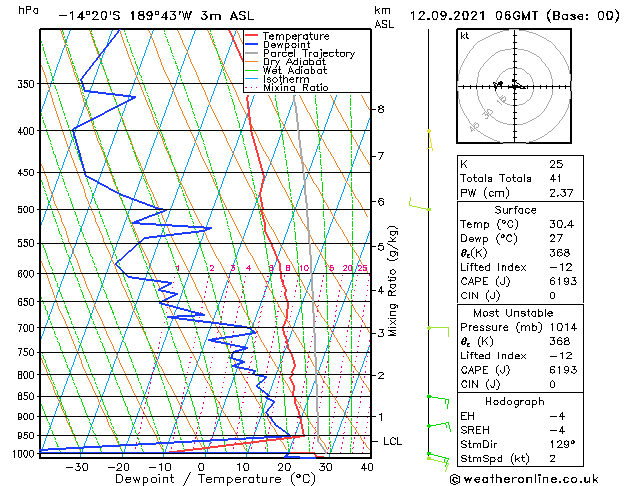Viewport: 629px width, 486px height.
Task: Click the Dry Adiabat legend label
Action: point(294,62)
